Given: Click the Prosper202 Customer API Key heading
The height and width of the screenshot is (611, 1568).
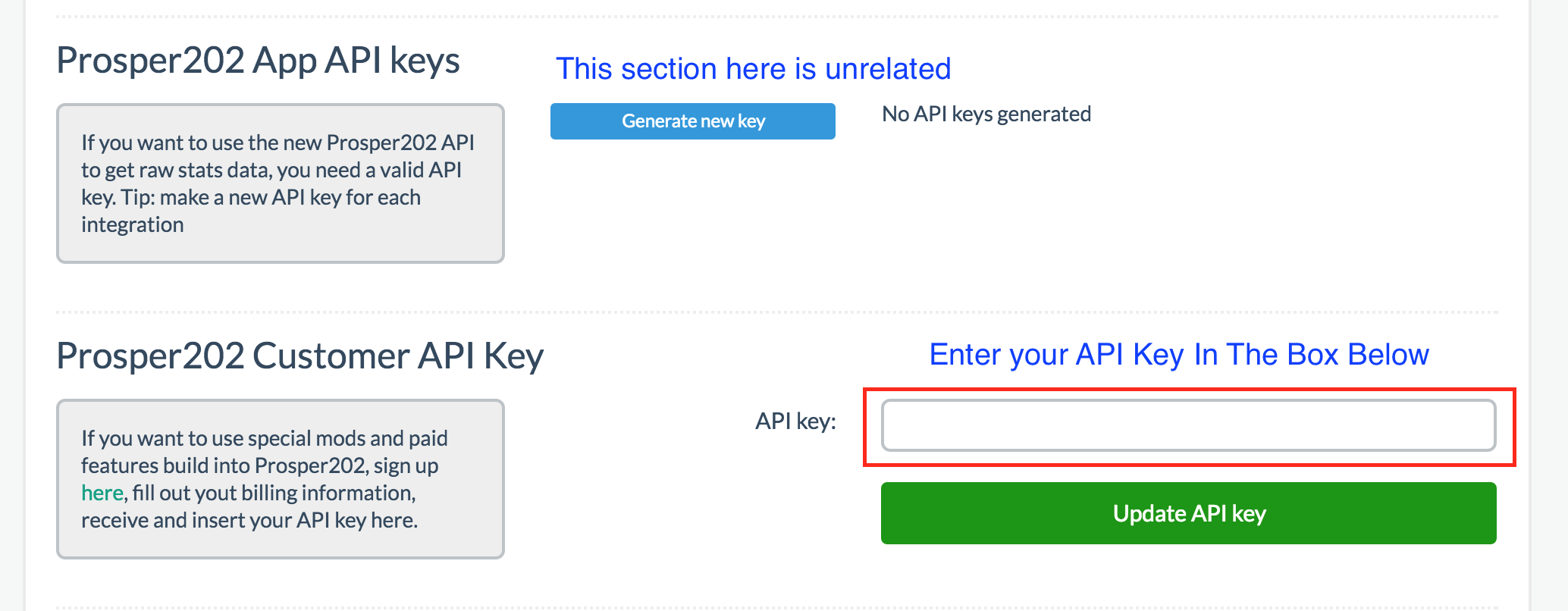Looking at the screenshot, I should [x=299, y=356].
